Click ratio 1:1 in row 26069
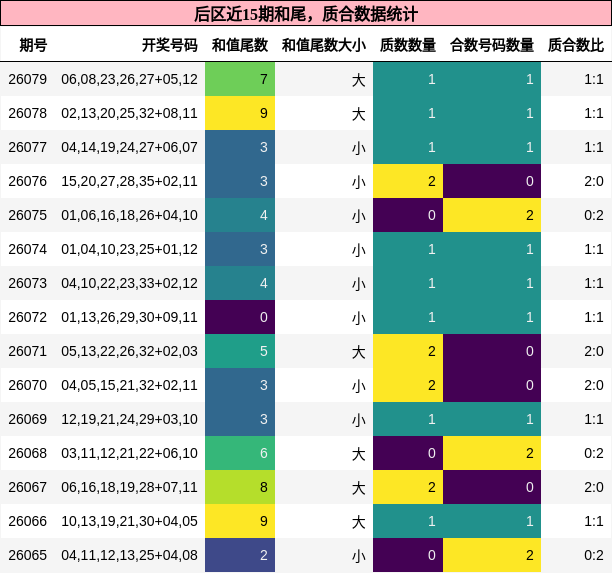The width and height of the screenshot is (612, 573). click(x=594, y=419)
